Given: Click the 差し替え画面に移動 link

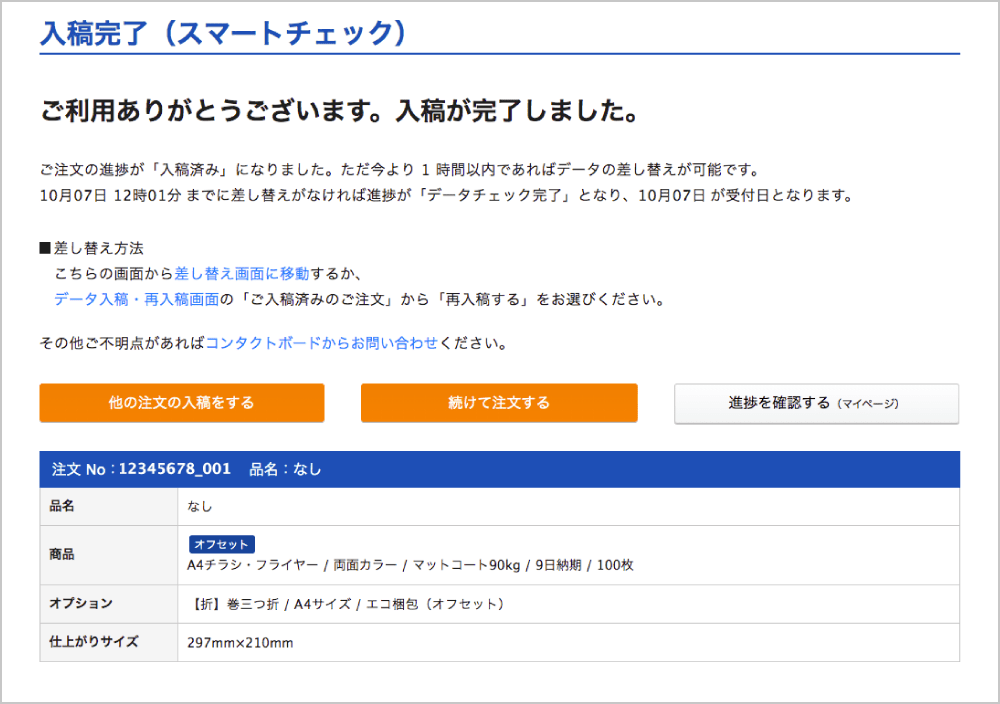Looking at the screenshot, I should [x=242, y=273].
